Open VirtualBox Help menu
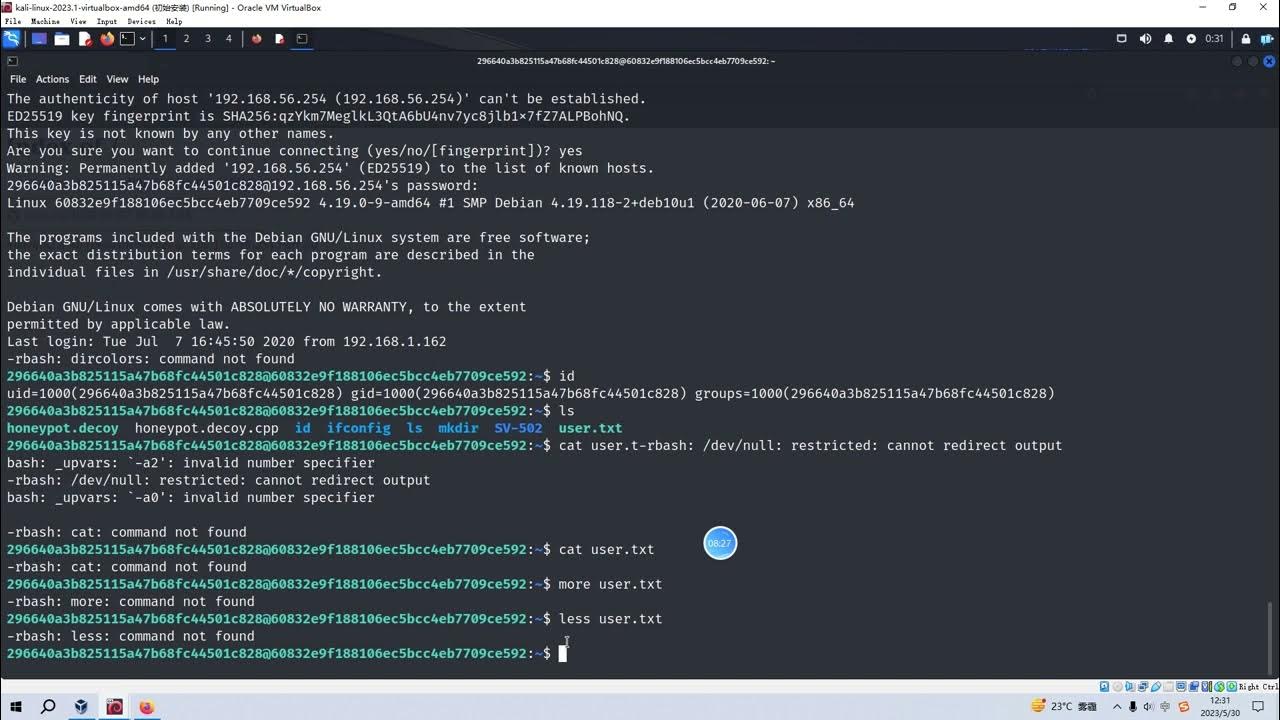 click(174, 21)
